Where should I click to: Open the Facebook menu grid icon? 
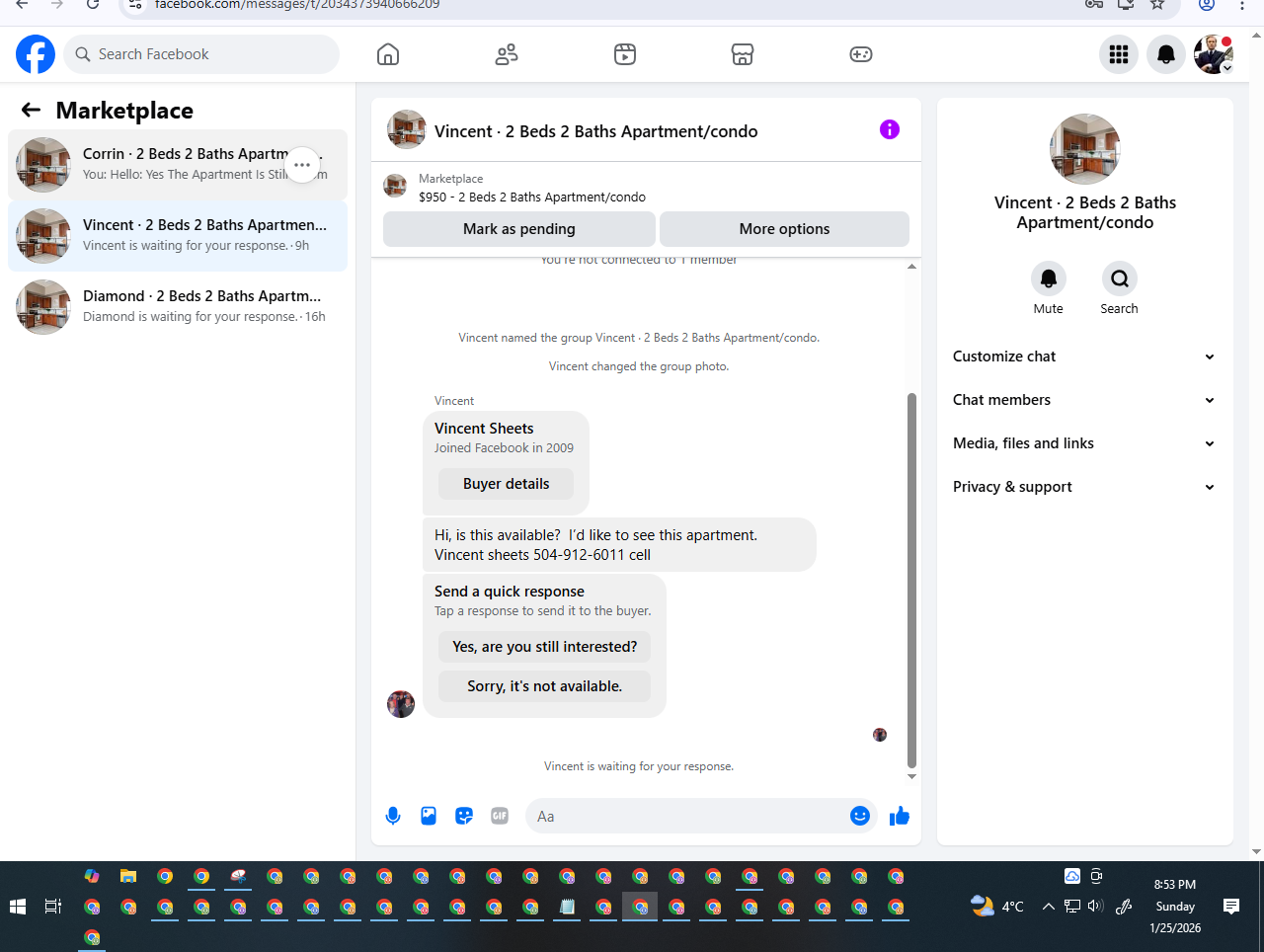tap(1119, 54)
